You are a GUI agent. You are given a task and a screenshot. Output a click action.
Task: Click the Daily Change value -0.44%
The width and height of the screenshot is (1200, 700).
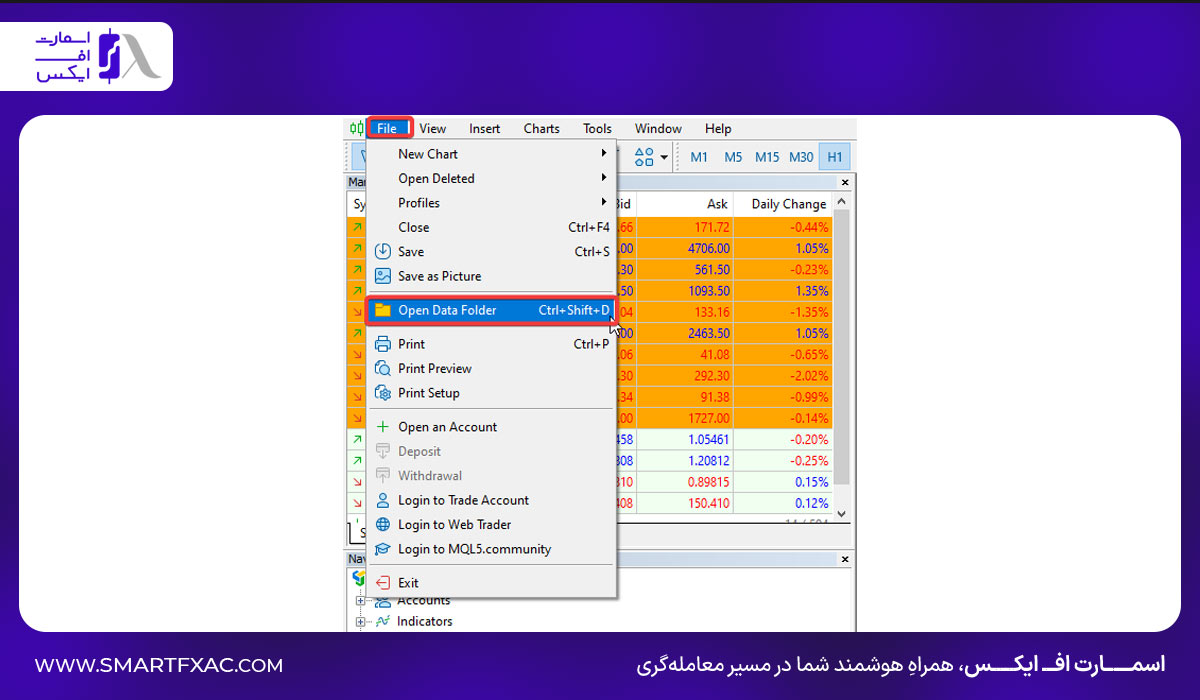click(808, 227)
